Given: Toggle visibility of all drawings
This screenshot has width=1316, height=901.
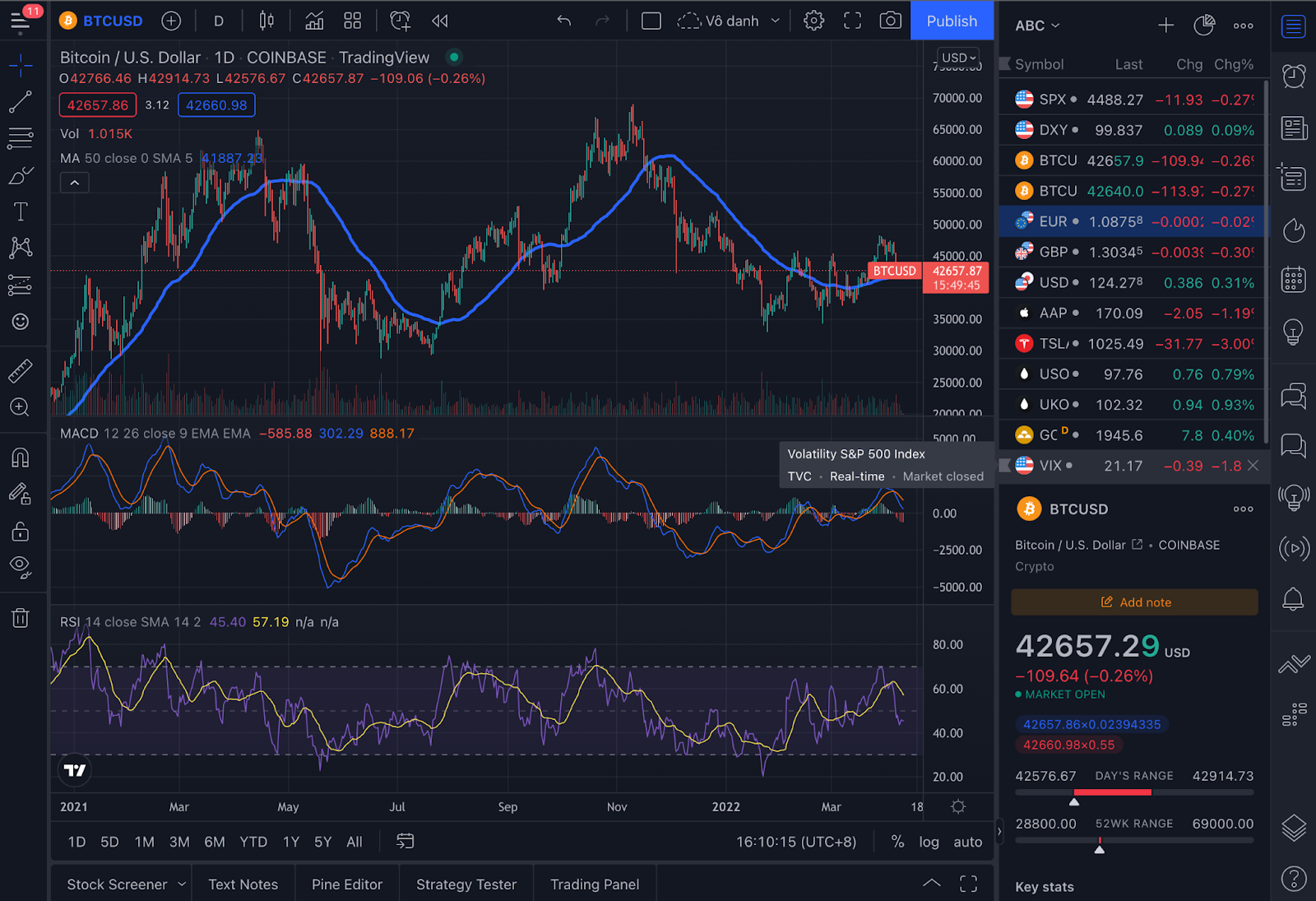Looking at the screenshot, I should point(21,568).
